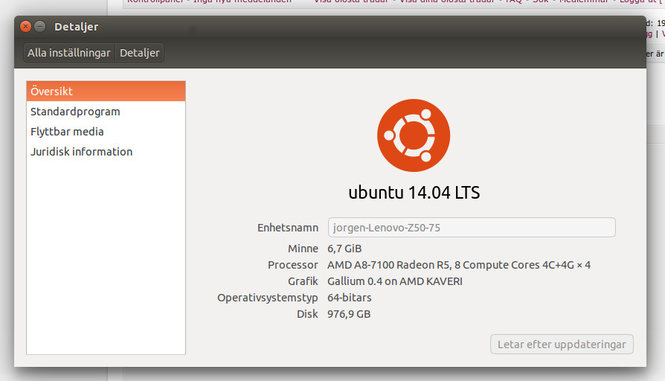Click the 976,9 GB disk value
This screenshot has height=381, width=665.
click(349, 314)
